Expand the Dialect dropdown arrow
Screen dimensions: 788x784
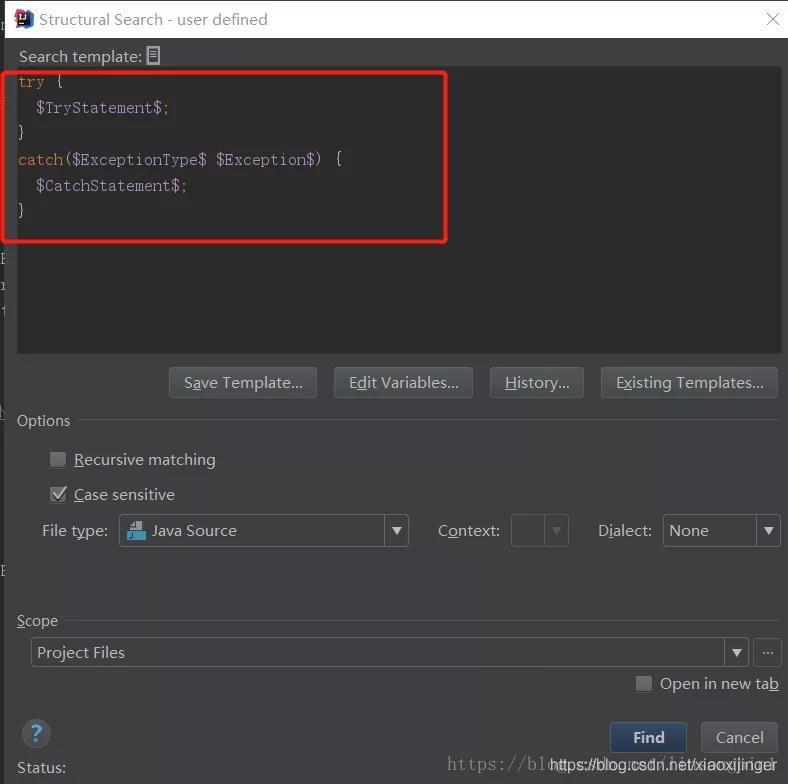coord(768,531)
